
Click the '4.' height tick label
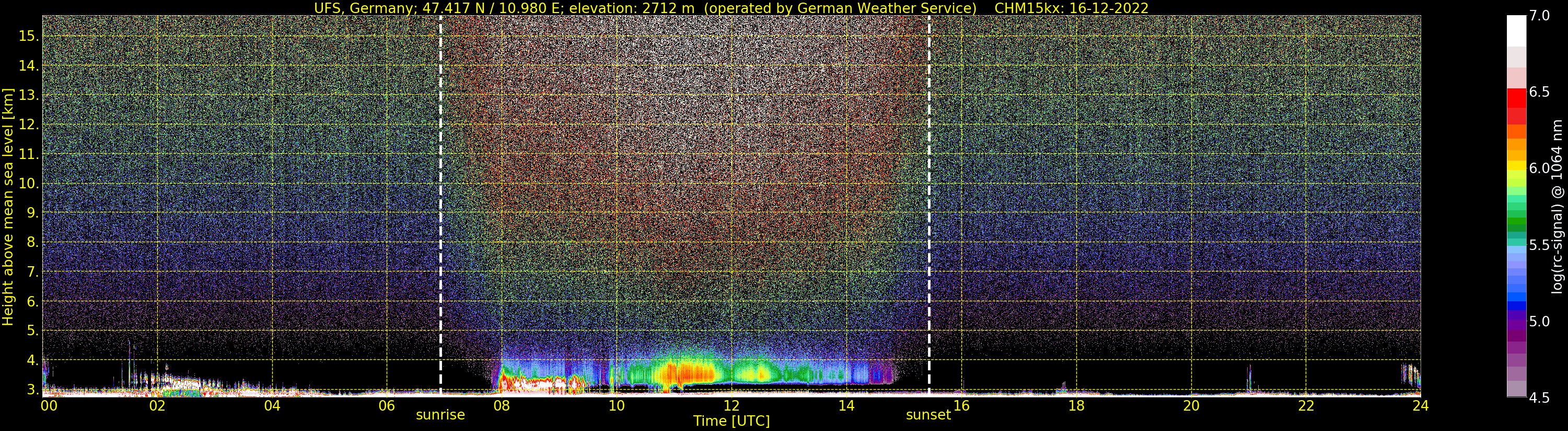32,360
